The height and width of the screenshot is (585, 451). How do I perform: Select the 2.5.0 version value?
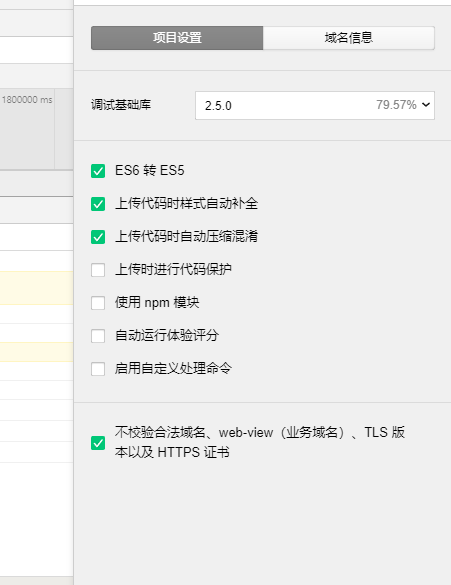[x=218, y=106]
